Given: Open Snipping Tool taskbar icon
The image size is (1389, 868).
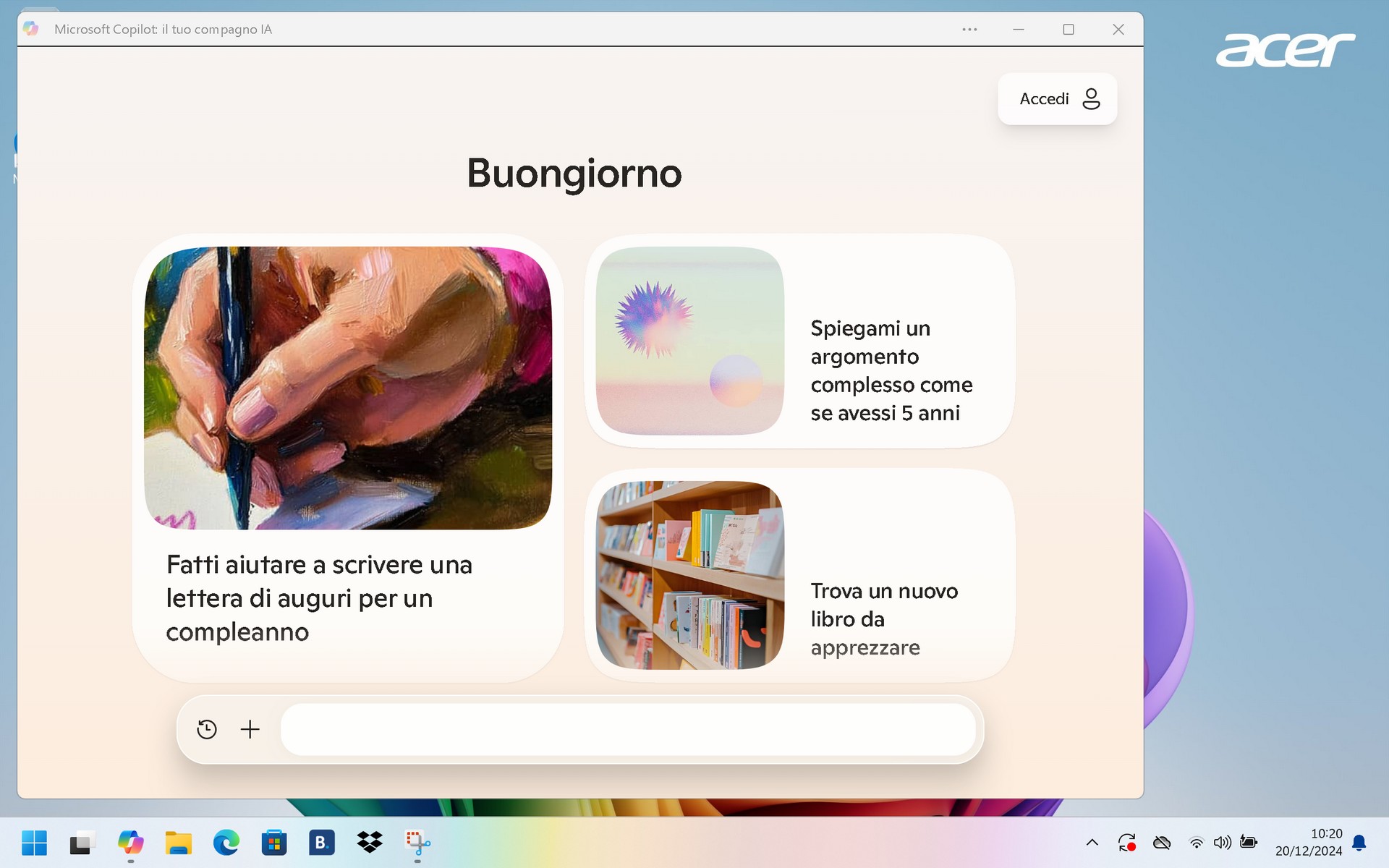Looking at the screenshot, I should (x=417, y=843).
